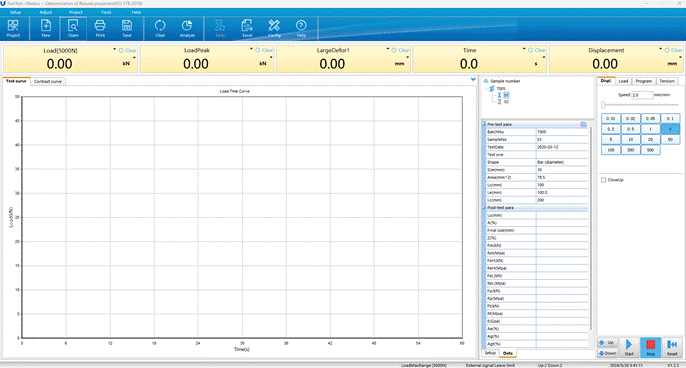686x368 pixels.
Task: Move crosshead with the Down arrow button
Action: pyautogui.click(x=608, y=353)
